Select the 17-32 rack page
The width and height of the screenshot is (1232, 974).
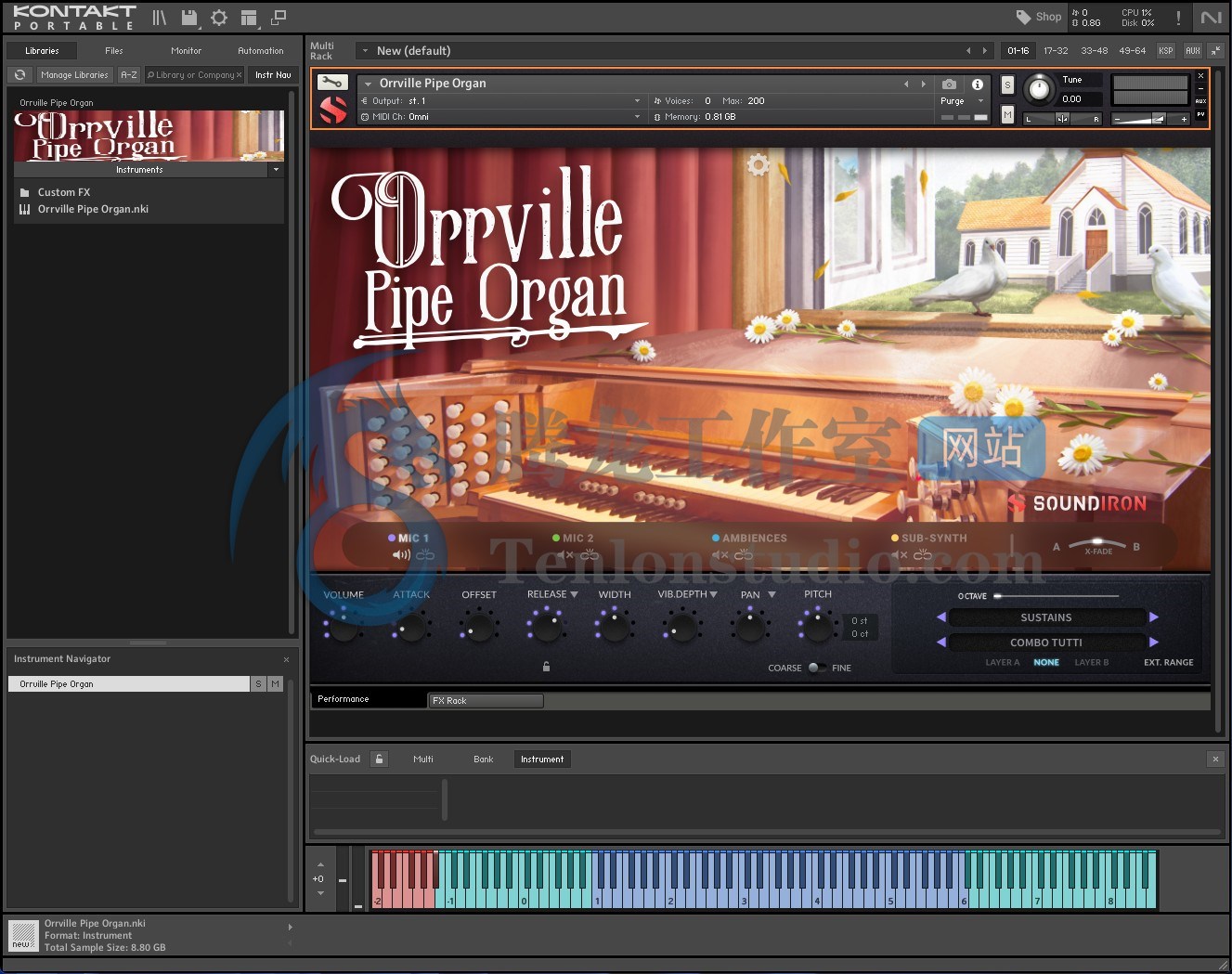click(x=1056, y=51)
